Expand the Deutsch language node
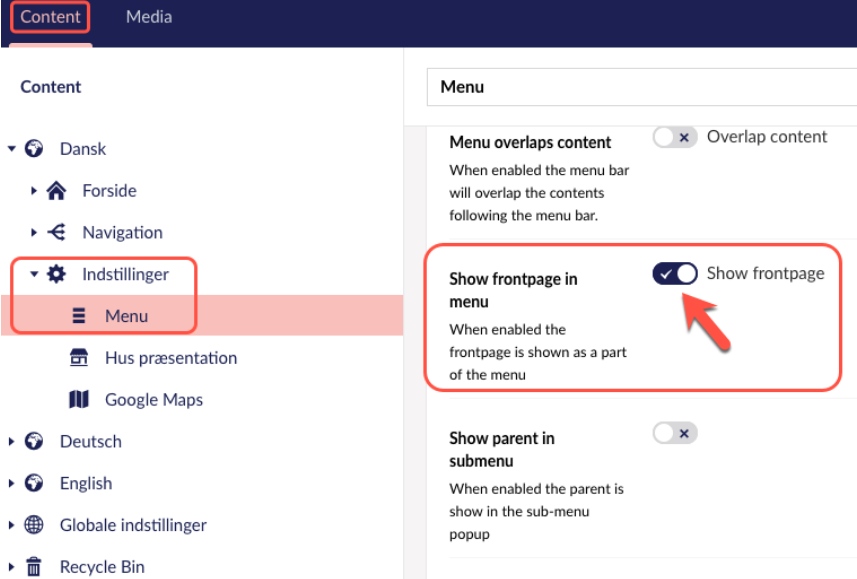 click(11, 441)
